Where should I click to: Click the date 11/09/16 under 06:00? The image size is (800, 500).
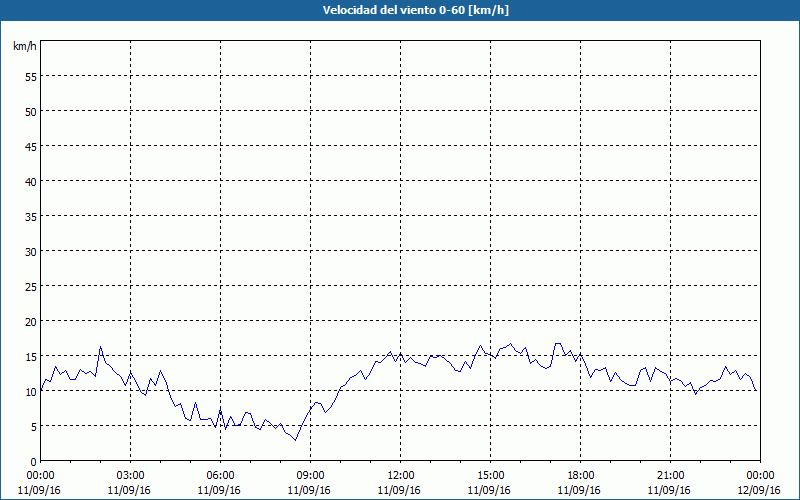(x=219, y=490)
